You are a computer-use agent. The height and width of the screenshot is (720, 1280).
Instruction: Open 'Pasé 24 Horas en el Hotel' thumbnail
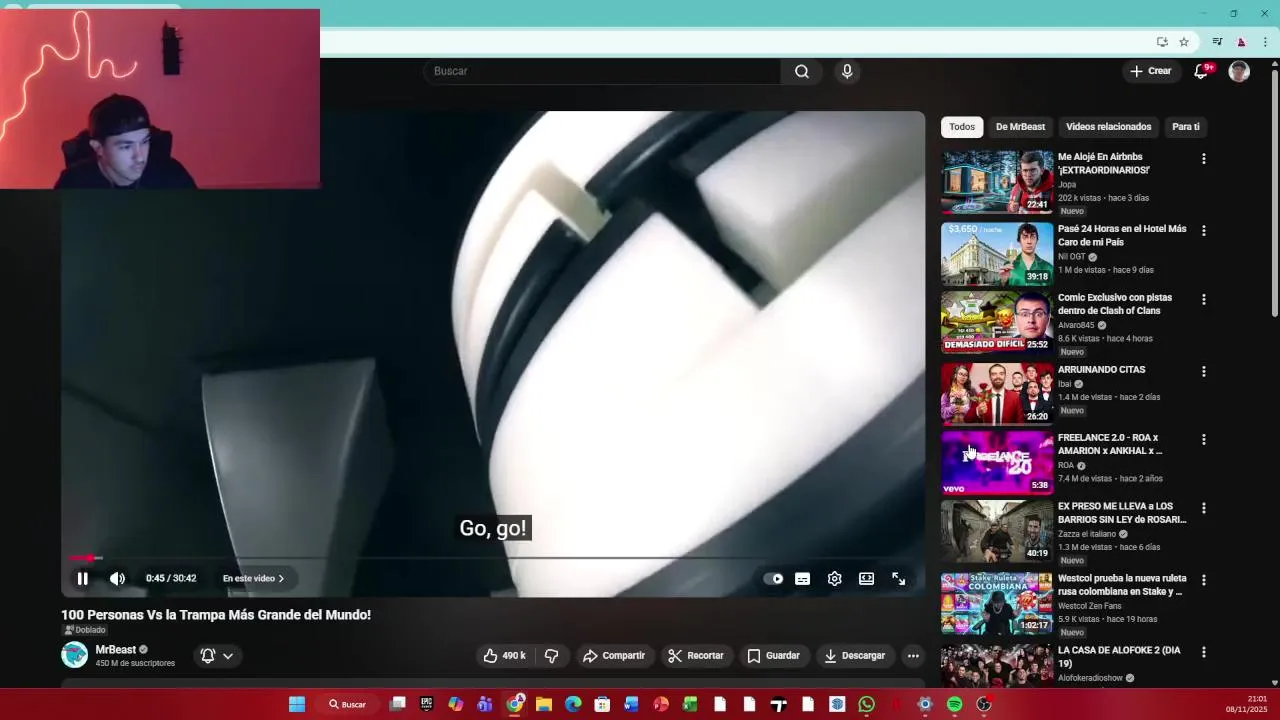[997, 254]
